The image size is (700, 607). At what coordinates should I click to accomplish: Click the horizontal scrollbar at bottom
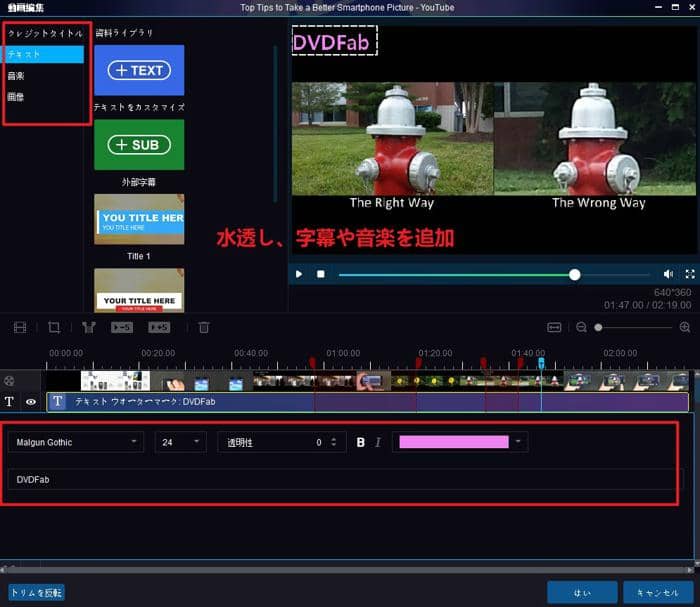tap(346, 570)
